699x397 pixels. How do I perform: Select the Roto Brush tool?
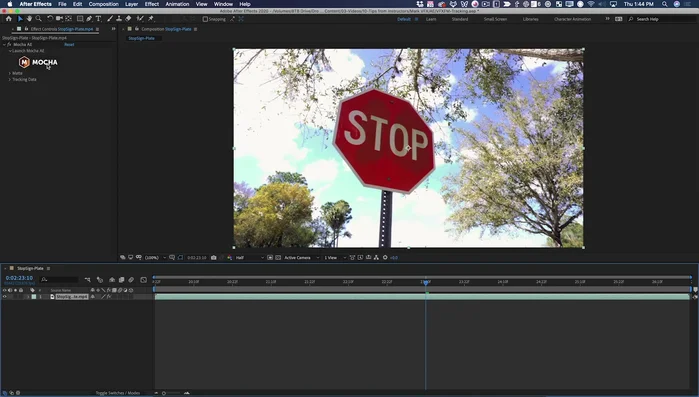(140, 19)
